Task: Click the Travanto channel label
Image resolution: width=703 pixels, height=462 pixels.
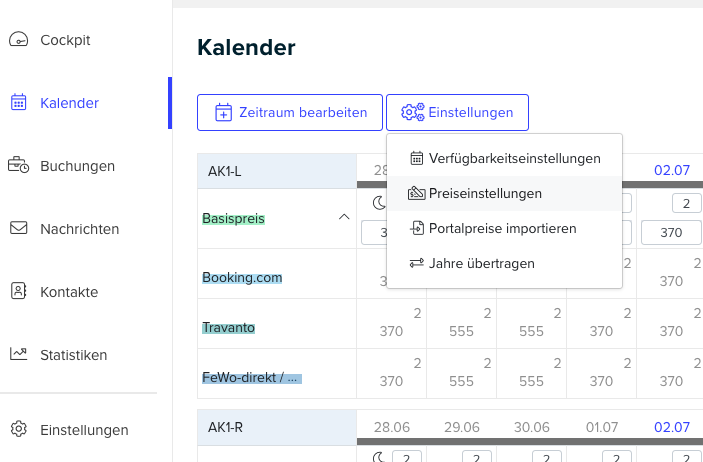Action: [230, 327]
